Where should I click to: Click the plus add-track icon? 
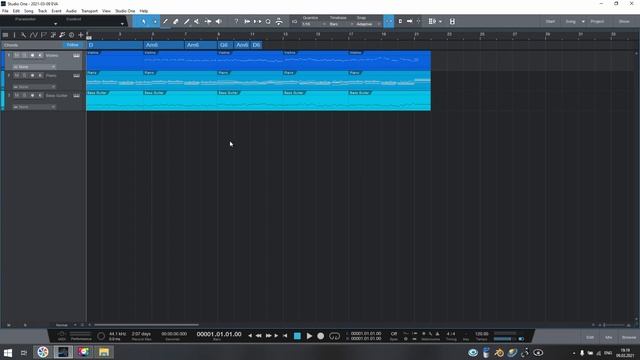(x=81, y=35)
